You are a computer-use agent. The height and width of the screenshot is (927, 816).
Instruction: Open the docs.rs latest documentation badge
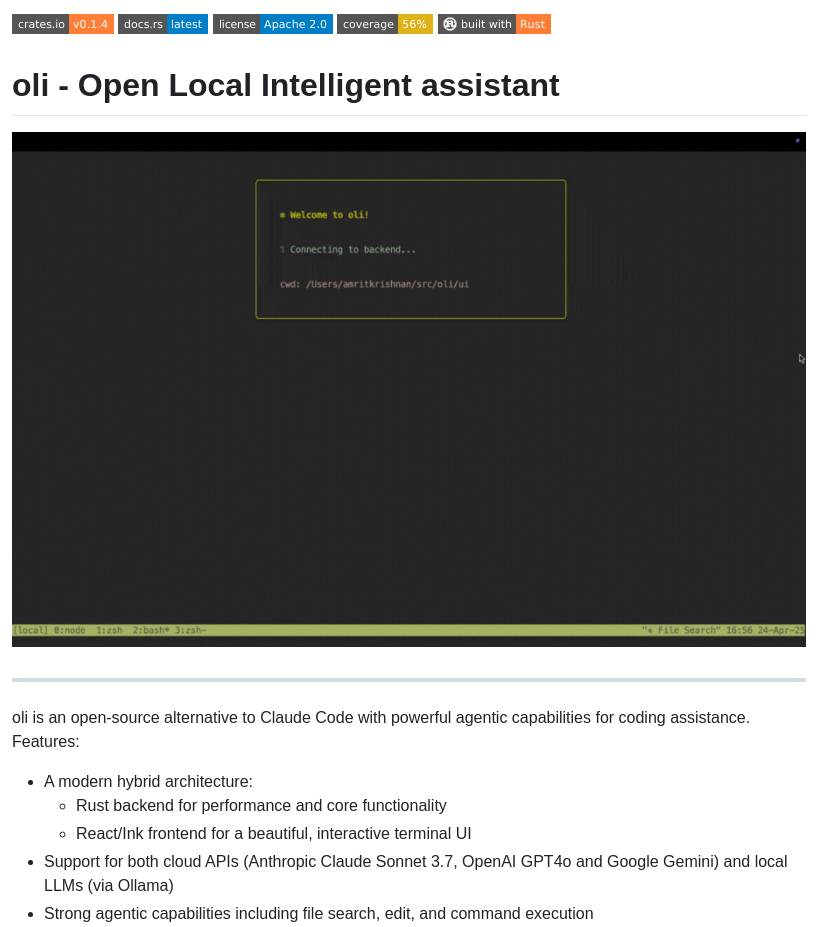(x=163, y=24)
